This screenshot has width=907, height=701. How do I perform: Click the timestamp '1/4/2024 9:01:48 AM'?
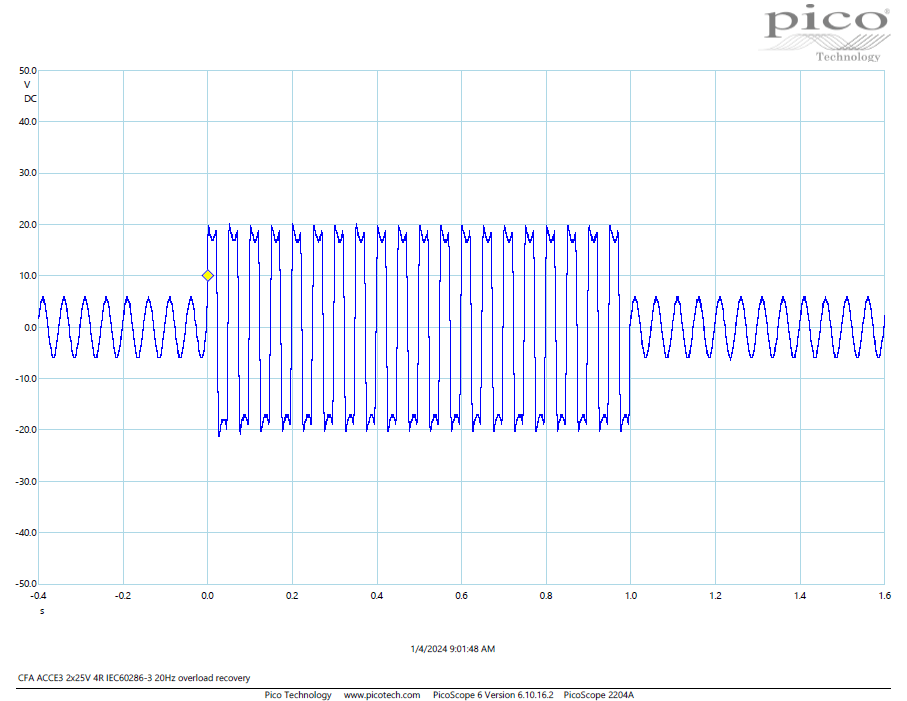click(x=452, y=648)
